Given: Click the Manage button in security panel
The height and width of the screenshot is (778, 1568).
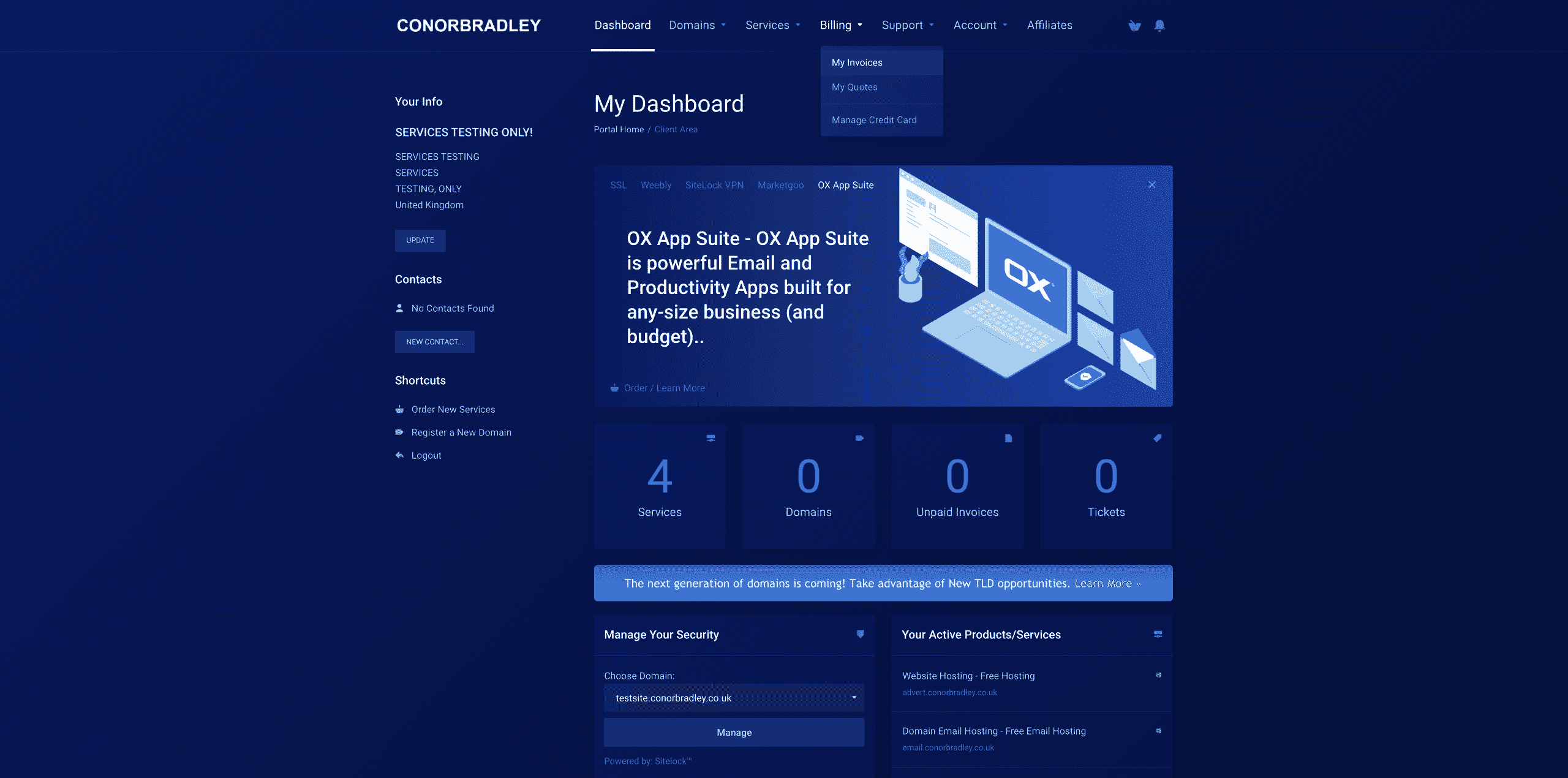Looking at the screenshot, I should (x=734, y=732).
